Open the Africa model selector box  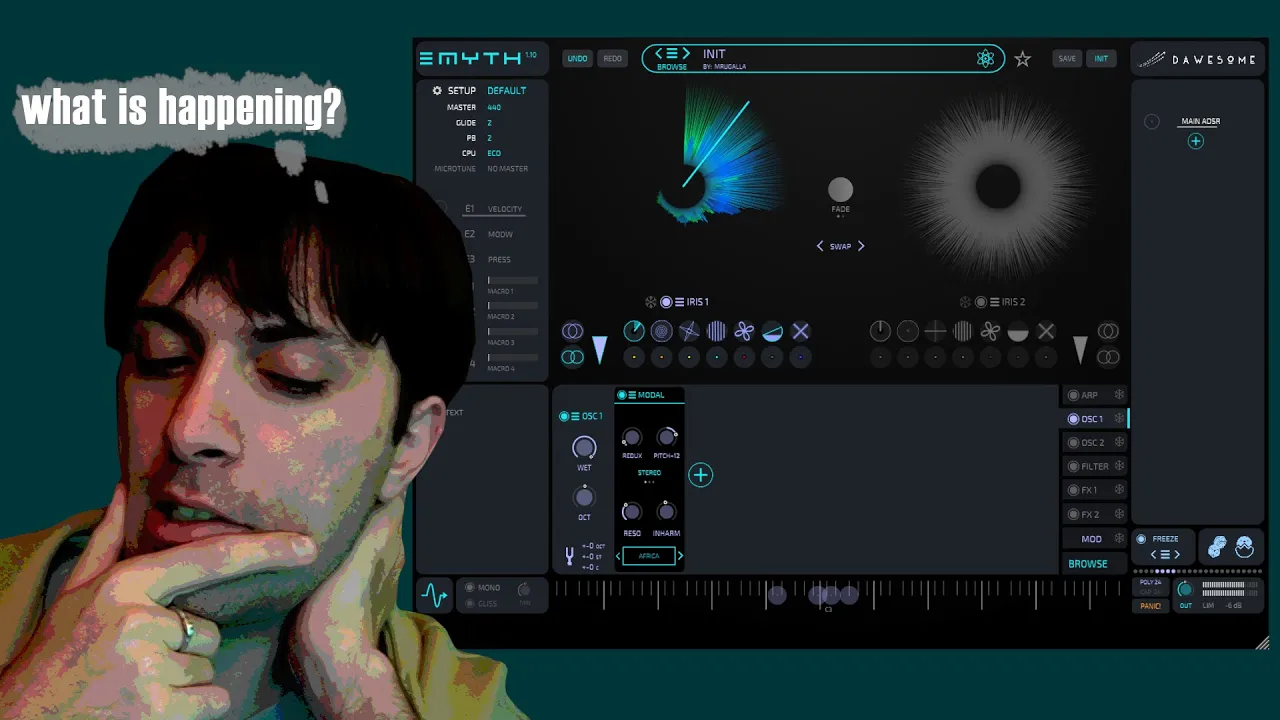649,556
